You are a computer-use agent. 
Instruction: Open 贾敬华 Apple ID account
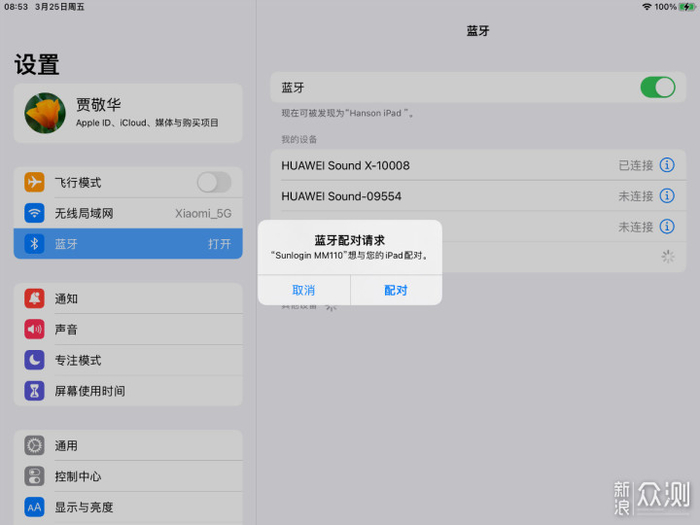click(x=128, y=113)
